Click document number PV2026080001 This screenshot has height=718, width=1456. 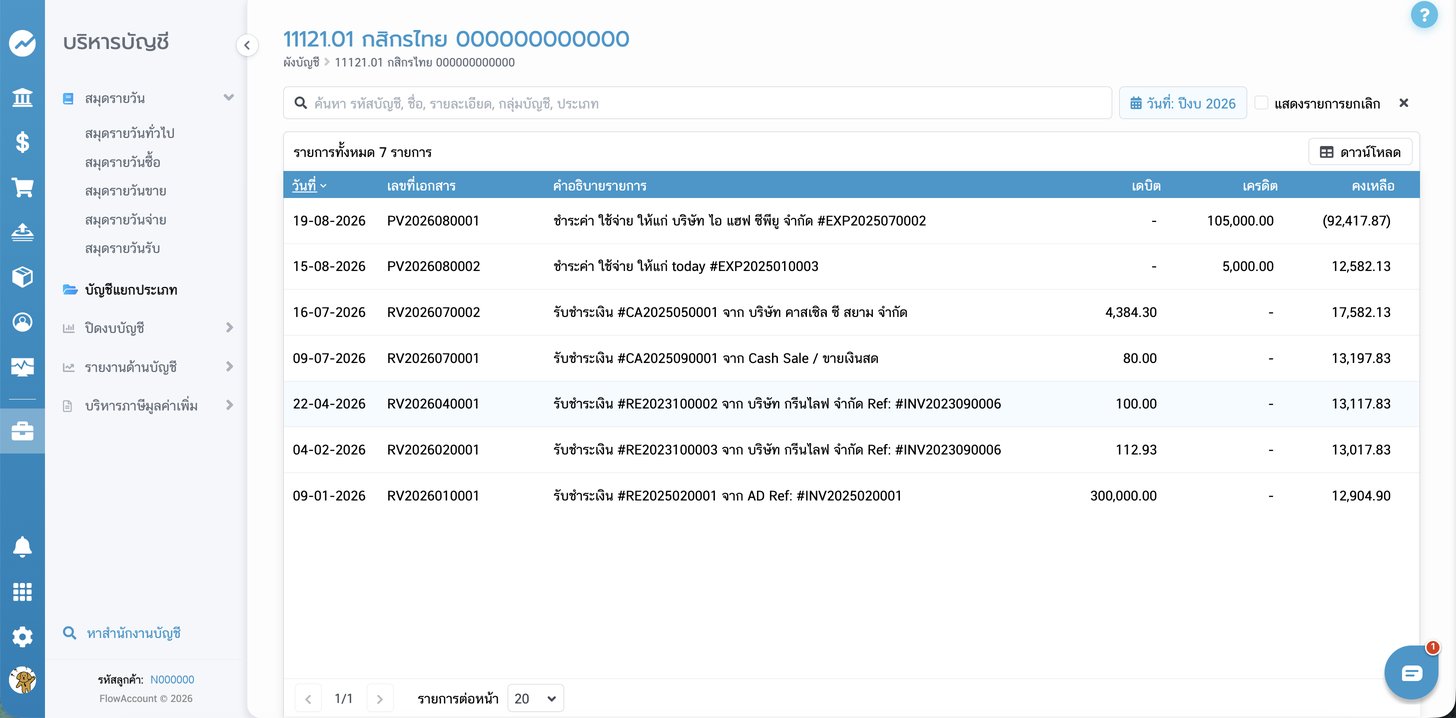pos(433,221)
